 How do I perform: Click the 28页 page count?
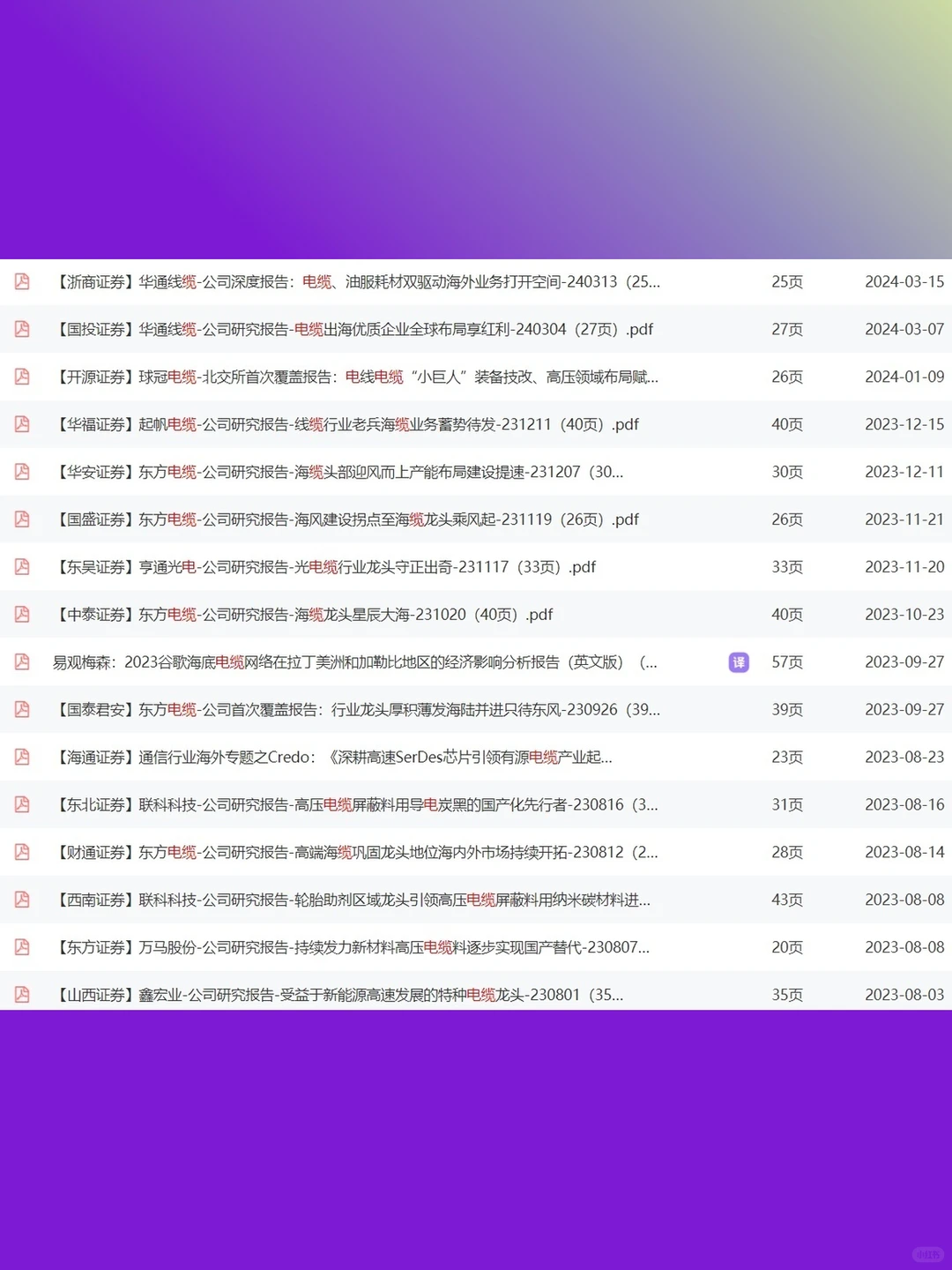(x=787, y=854)
